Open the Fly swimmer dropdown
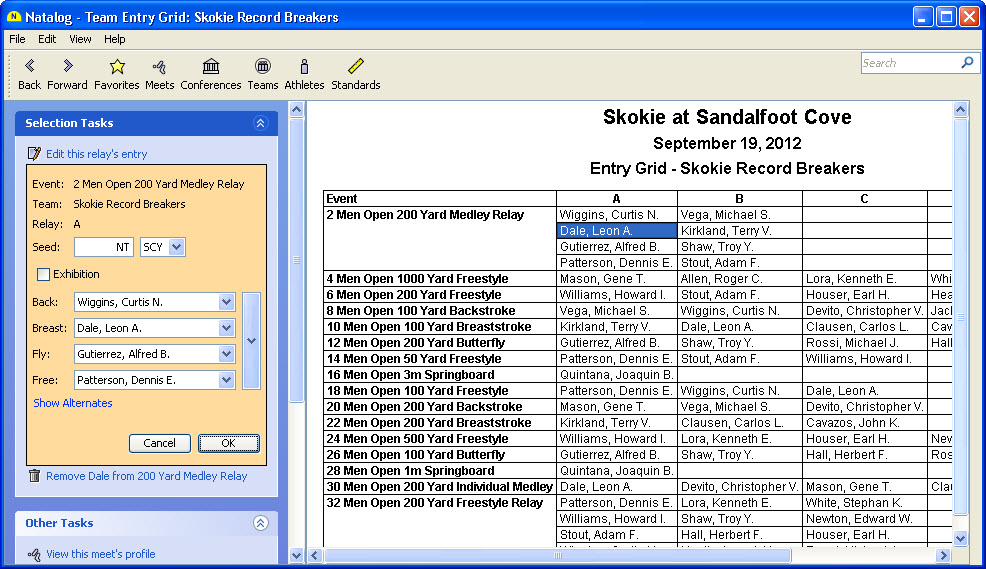 (x=226, y=354)
